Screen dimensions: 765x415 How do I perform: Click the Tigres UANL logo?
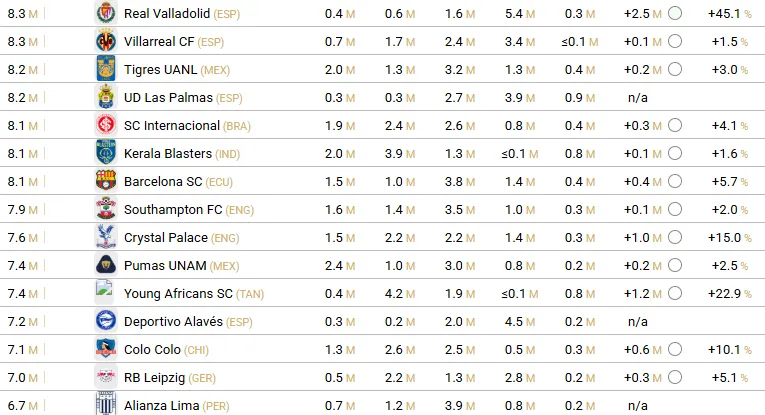105,70
